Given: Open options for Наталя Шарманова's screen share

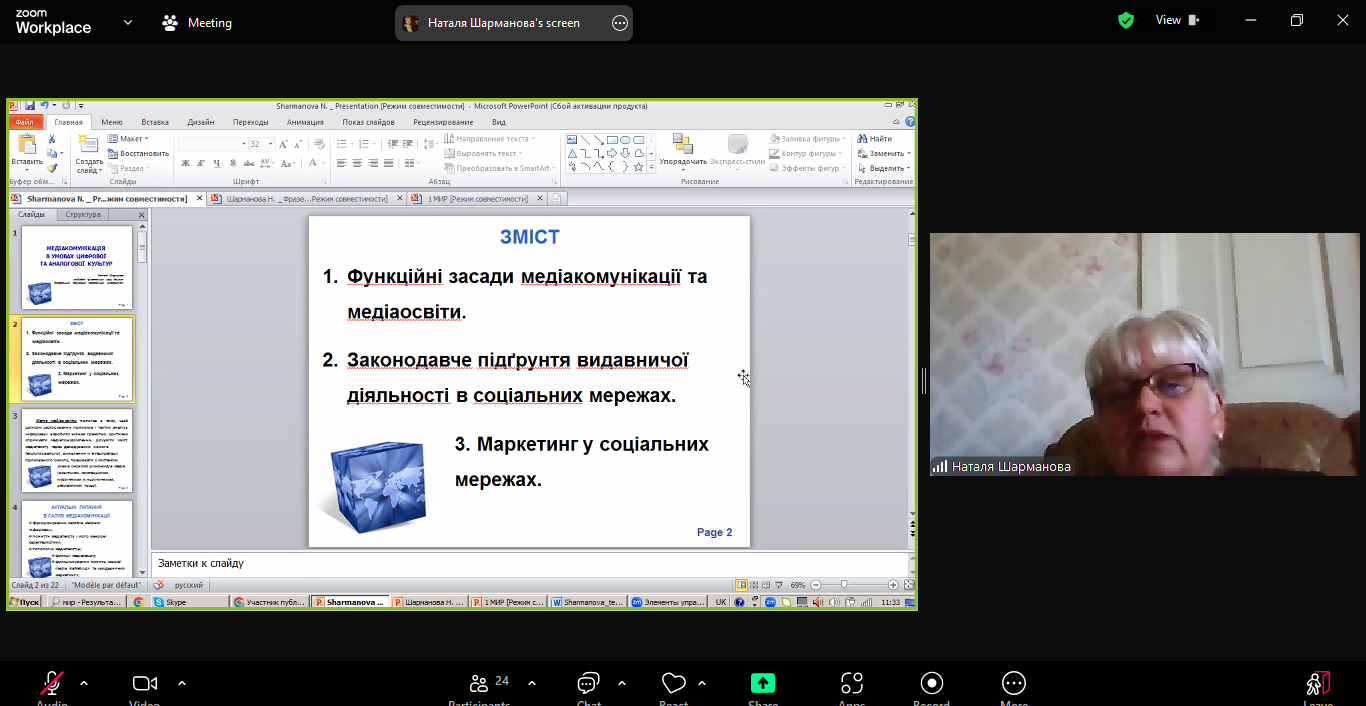Looking at the screenshot, I should (x=620, y=23).
